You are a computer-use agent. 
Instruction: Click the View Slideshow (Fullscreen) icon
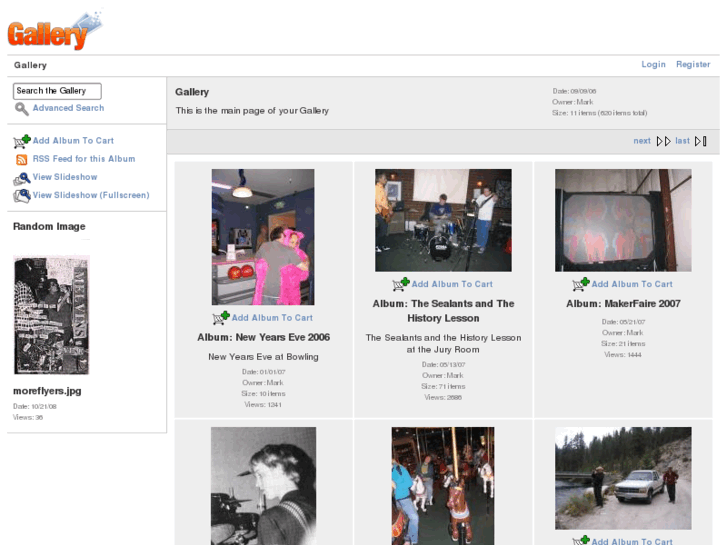point(21,196)
